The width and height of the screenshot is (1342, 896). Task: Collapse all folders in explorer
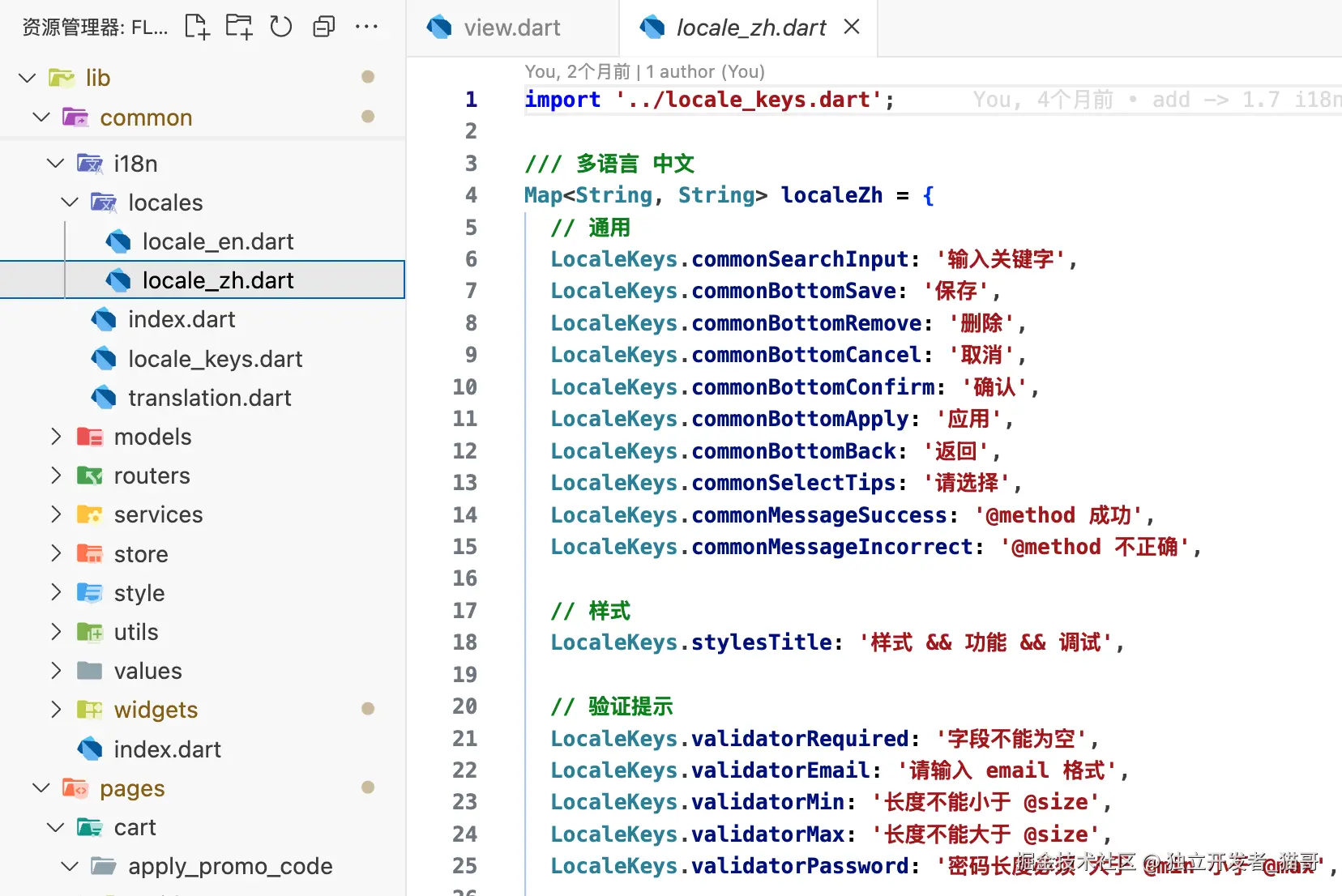click(x=323, y=27)
